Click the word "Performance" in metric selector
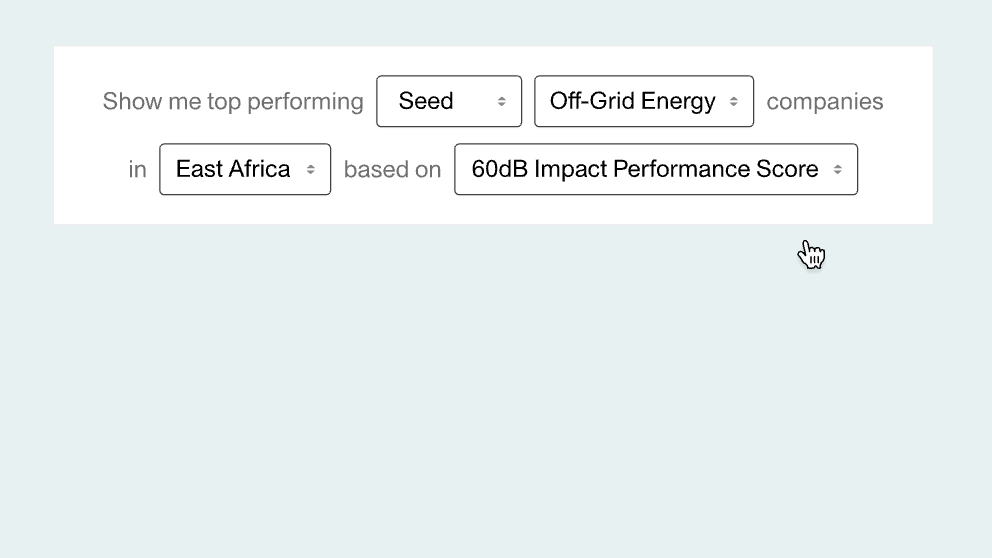Image resolution: width=992 pixels, height=558 pixels. (x=681, y=169)
